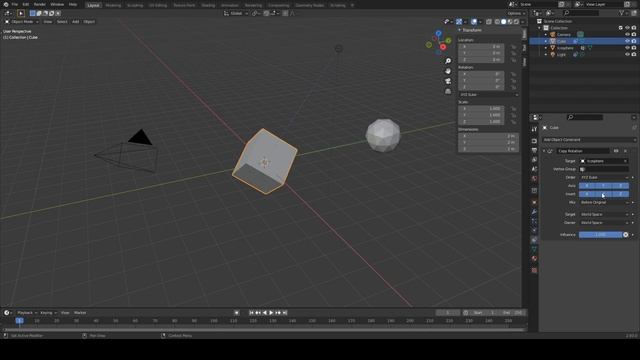Open the rotation mode XYZ Euler dropdown in sidebar
640x360 pixels.
489,95
